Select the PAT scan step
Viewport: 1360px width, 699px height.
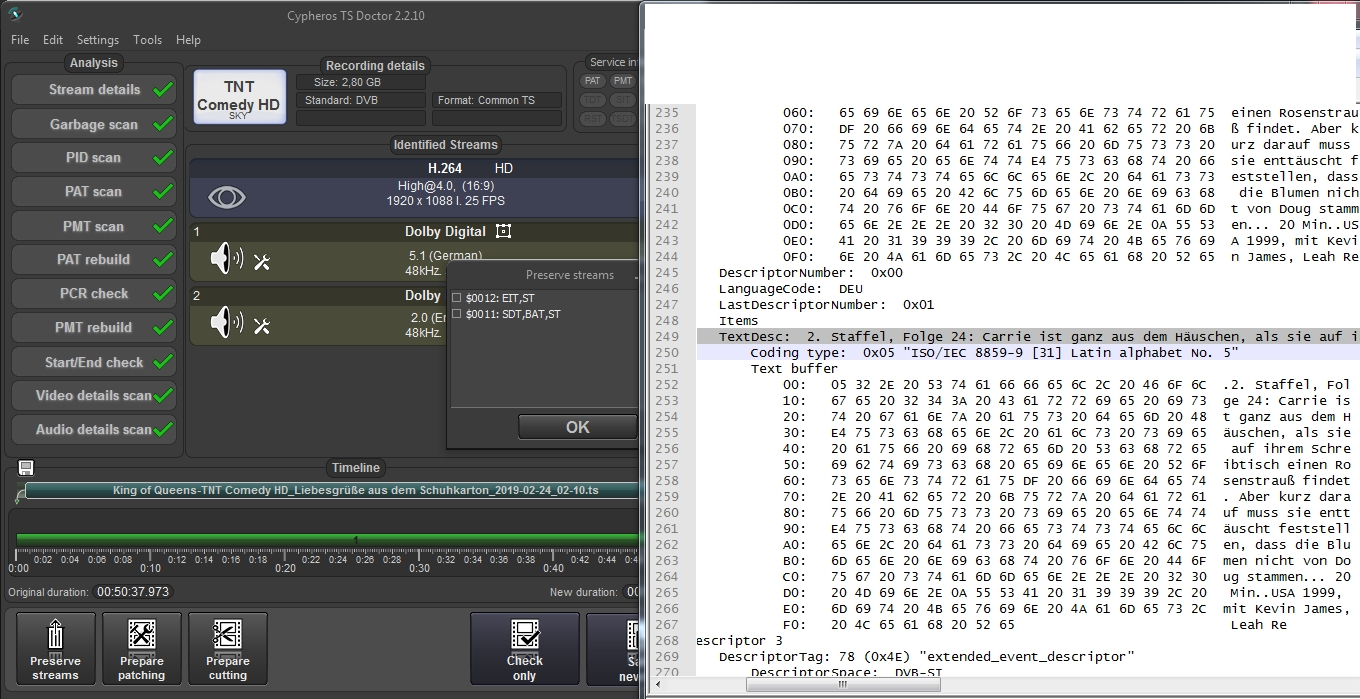[x=94, y=192]
